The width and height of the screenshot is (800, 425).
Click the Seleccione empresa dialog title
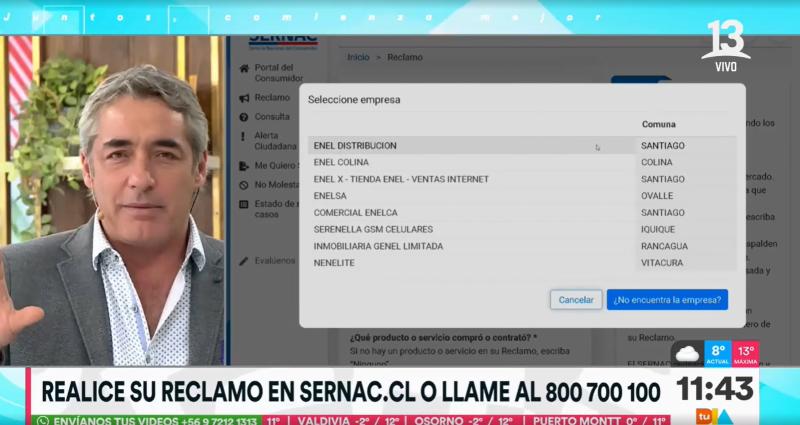354,100
